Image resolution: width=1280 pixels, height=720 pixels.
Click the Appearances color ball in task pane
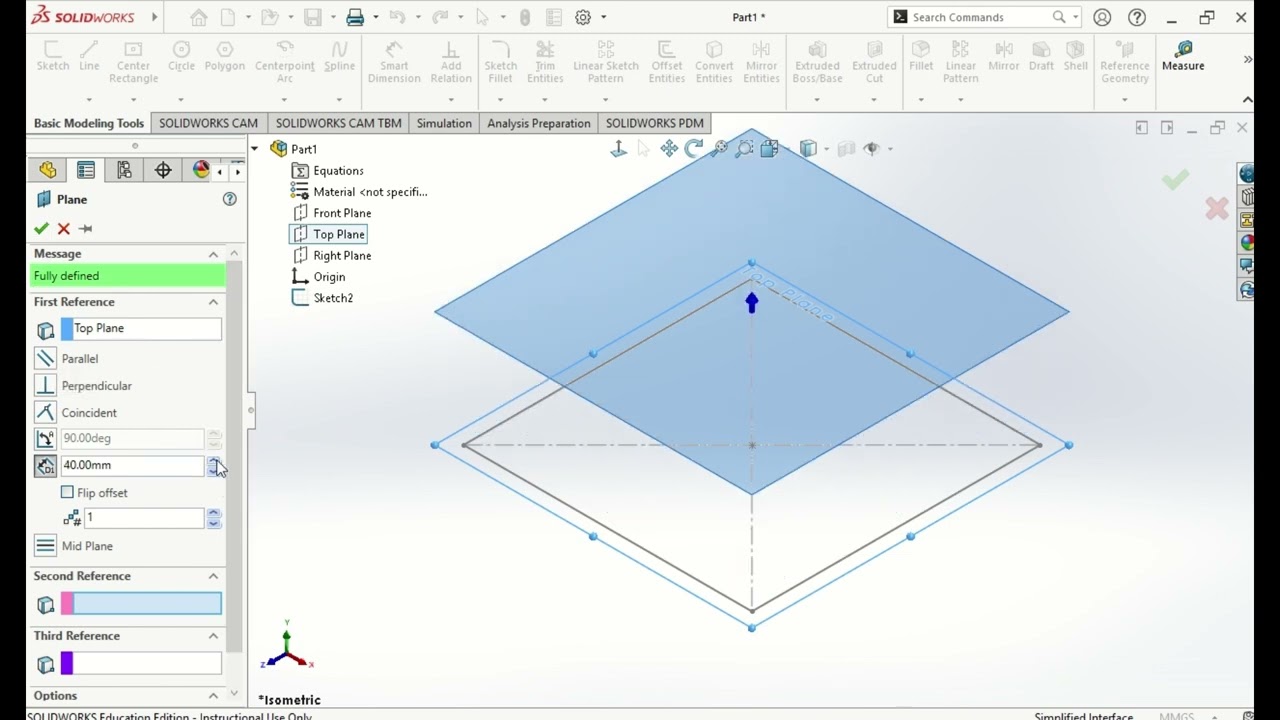(x=1246, y=243)
